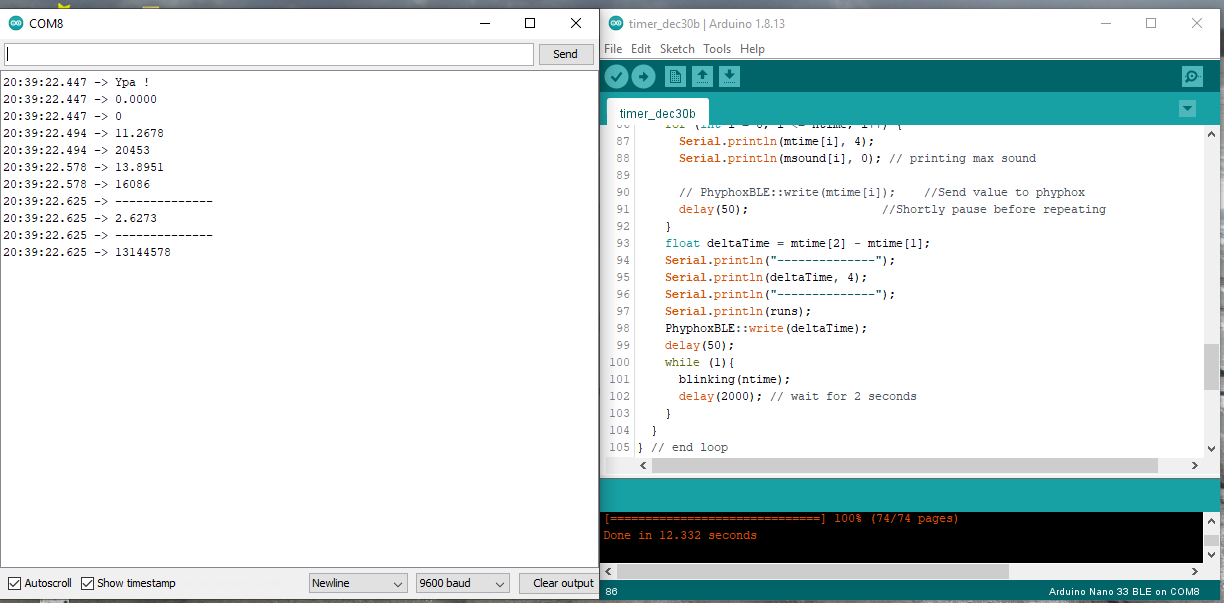Open Serial Monitor magnifier icon
Viewport: 1224px width, 603px height.
[x=1191, y=76]
